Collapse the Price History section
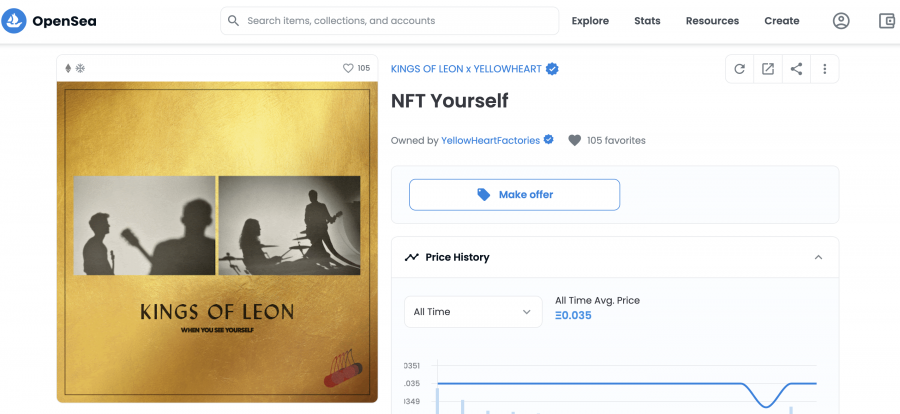The width and height of the screenshot is (900, 414). coord(818,257)
